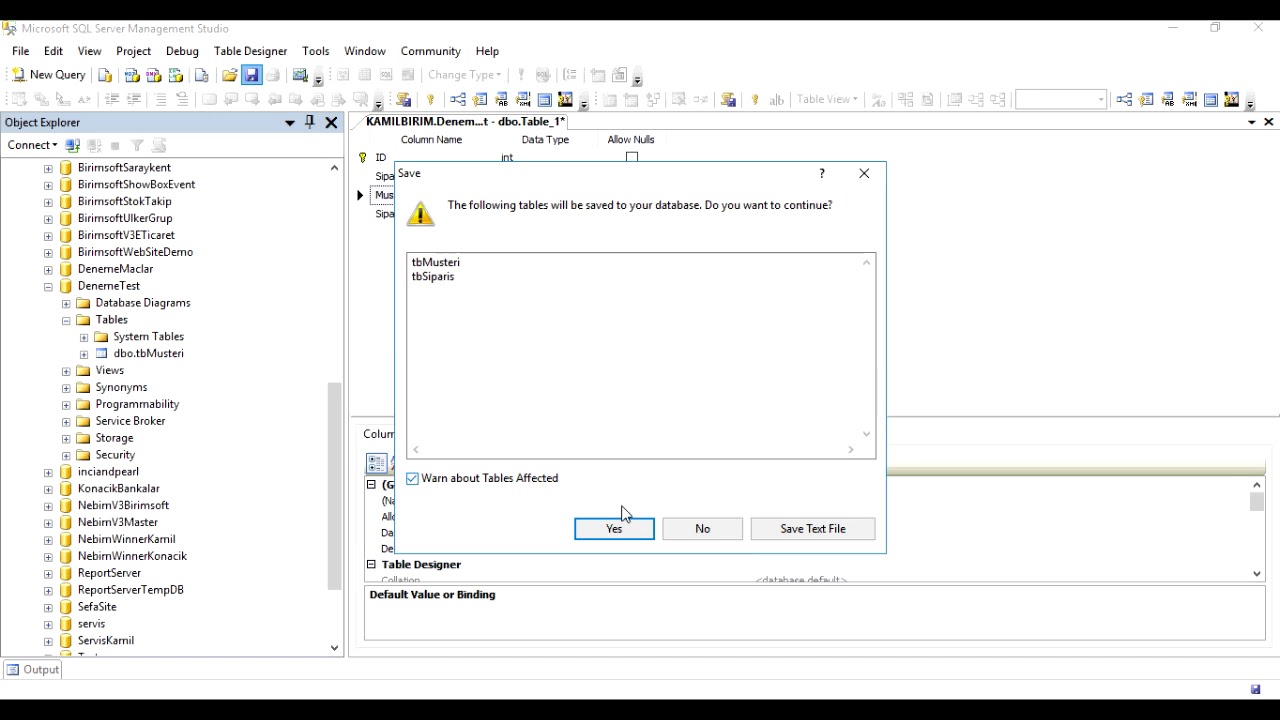This screenshot has height=720, width=1280.
Task: Open the File menu
Action: click(20, 51)
